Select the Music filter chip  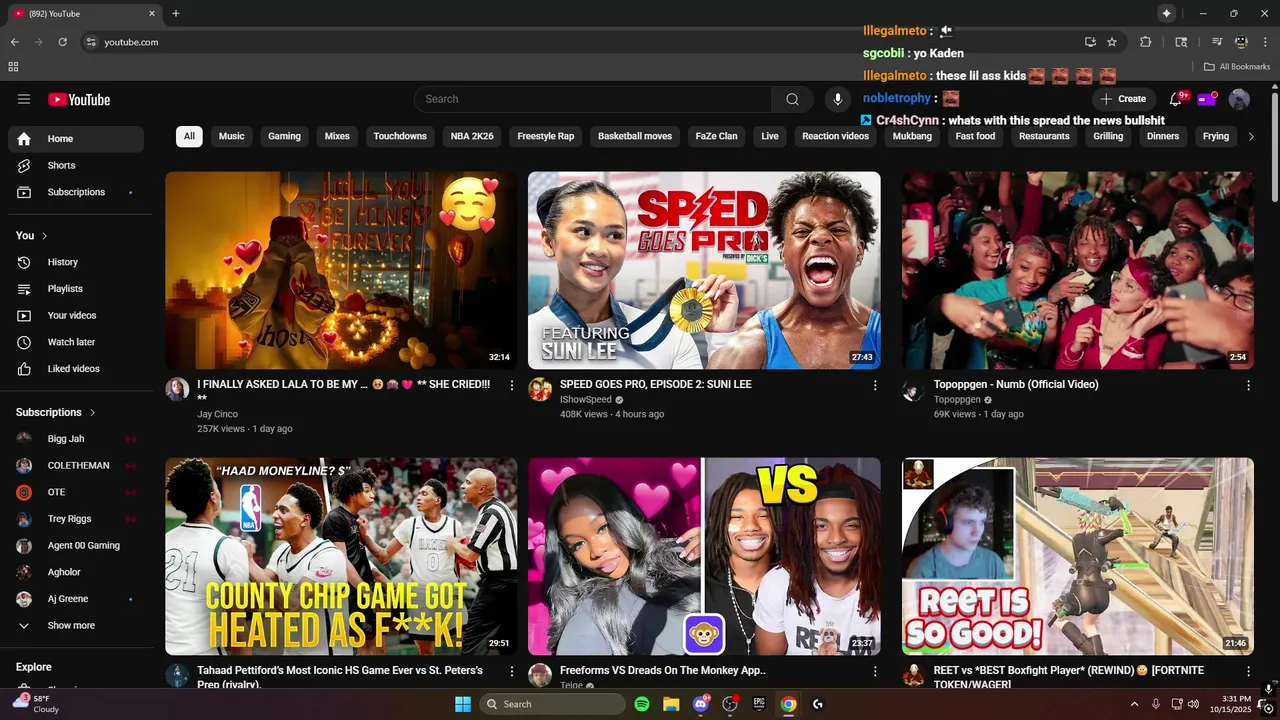[x=232, y=136]
